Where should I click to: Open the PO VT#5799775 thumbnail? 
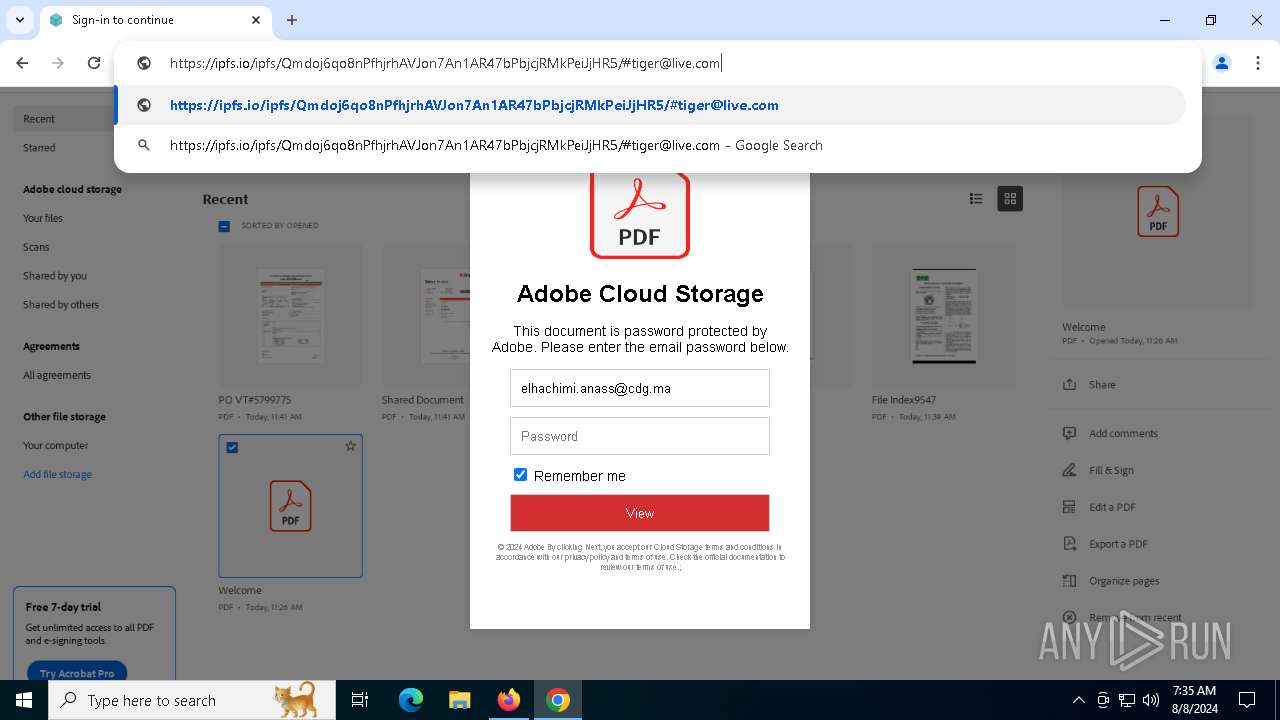(290, 315)
